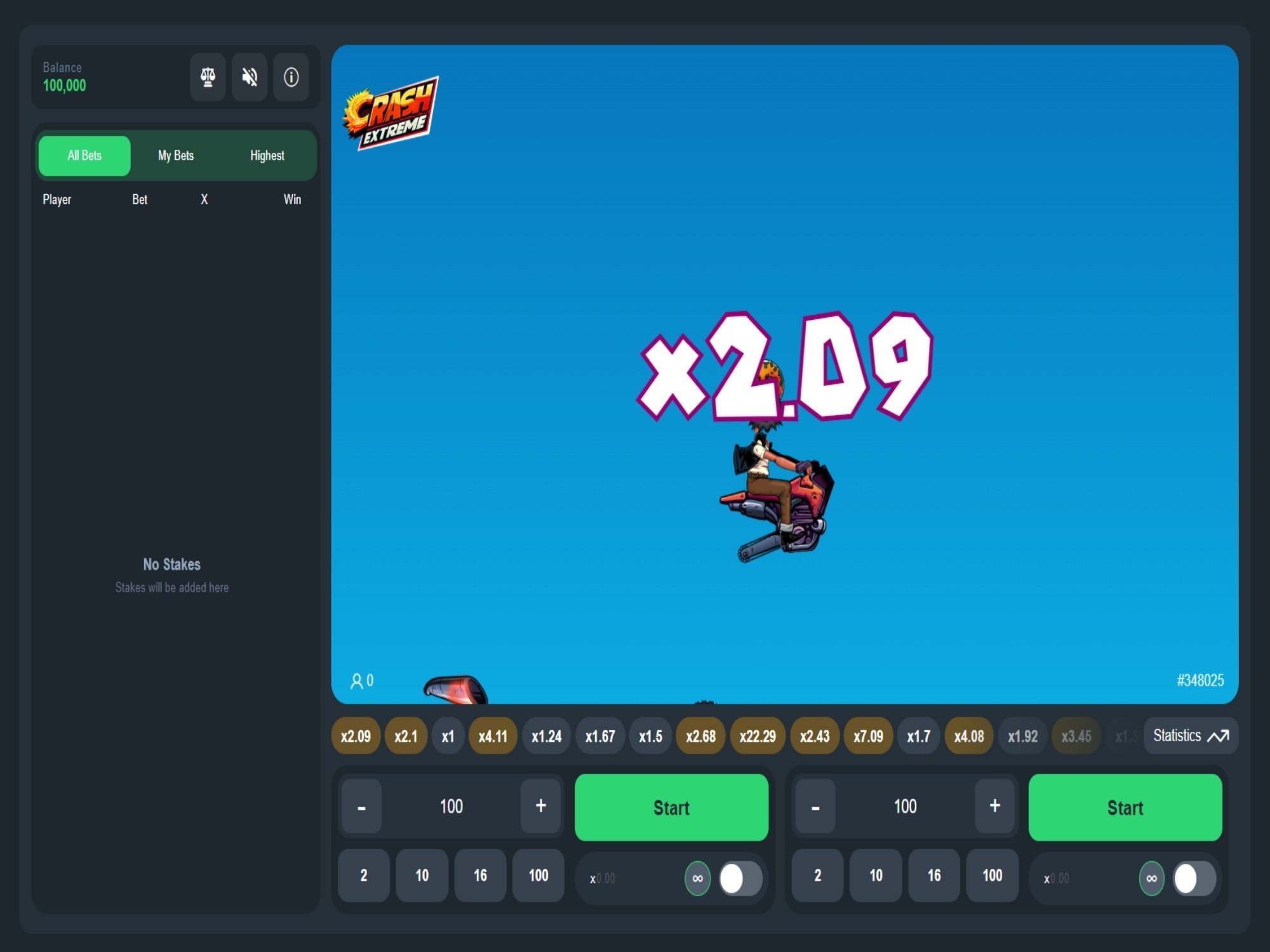
Task: Click the x2.09 recent result badge
Action: pyautogui.click(x=356, y=736)
